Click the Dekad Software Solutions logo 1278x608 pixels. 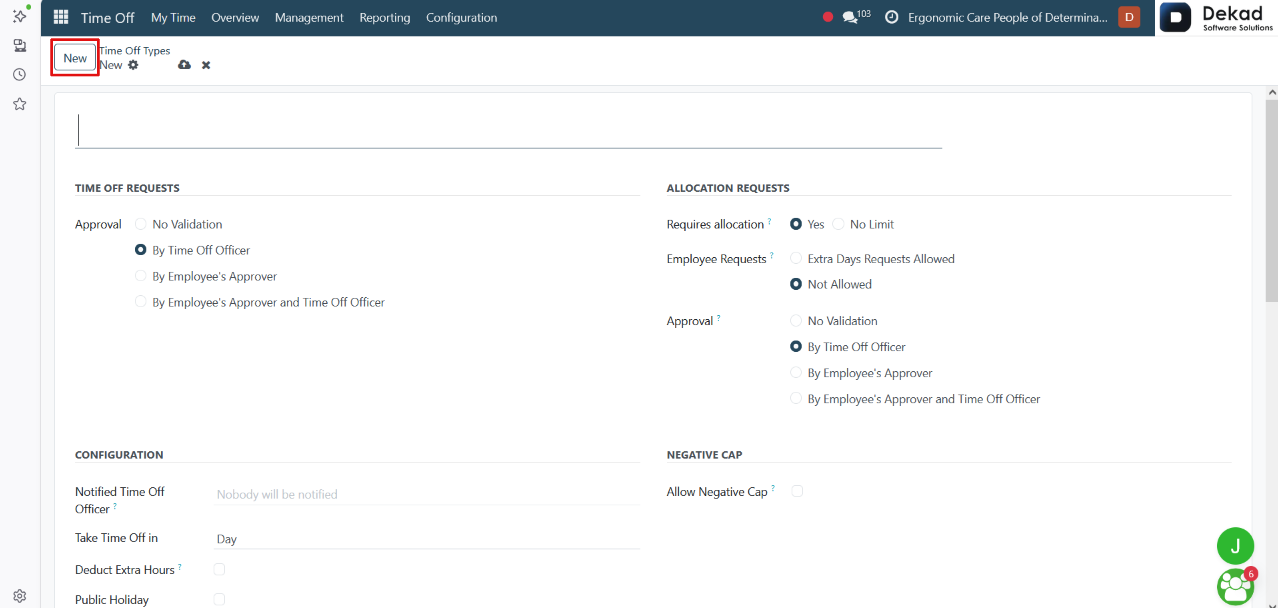pyautogui.click(x=1217, y=17)
